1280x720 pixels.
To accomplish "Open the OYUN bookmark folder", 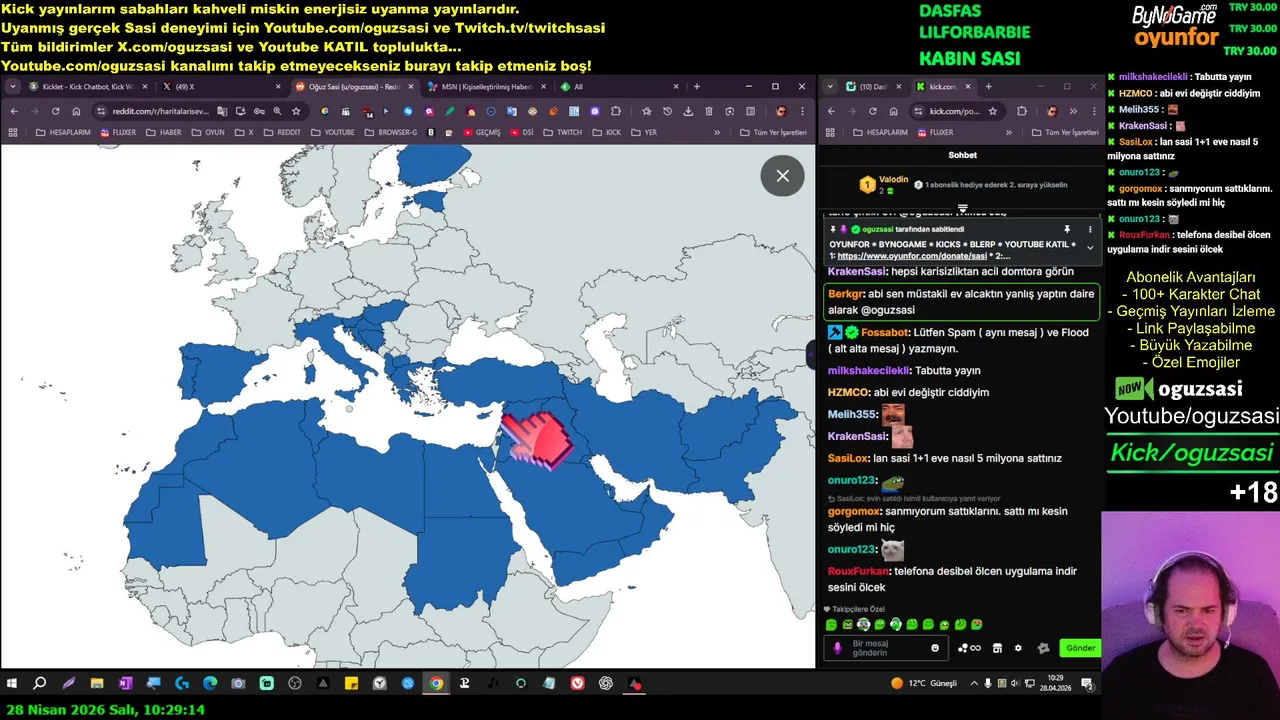I will 208,132.
